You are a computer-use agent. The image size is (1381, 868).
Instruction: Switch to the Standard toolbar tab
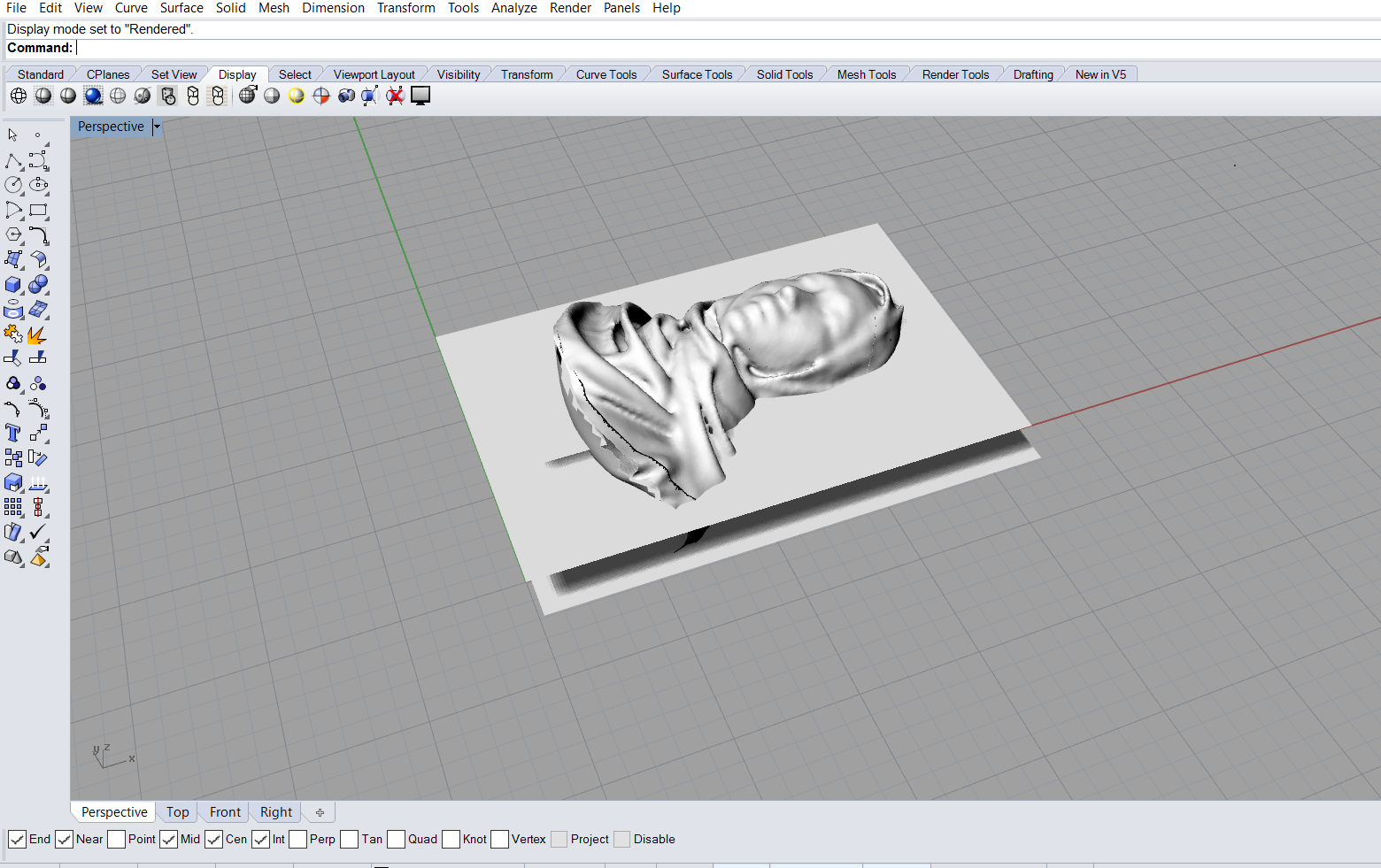point(41,74)
